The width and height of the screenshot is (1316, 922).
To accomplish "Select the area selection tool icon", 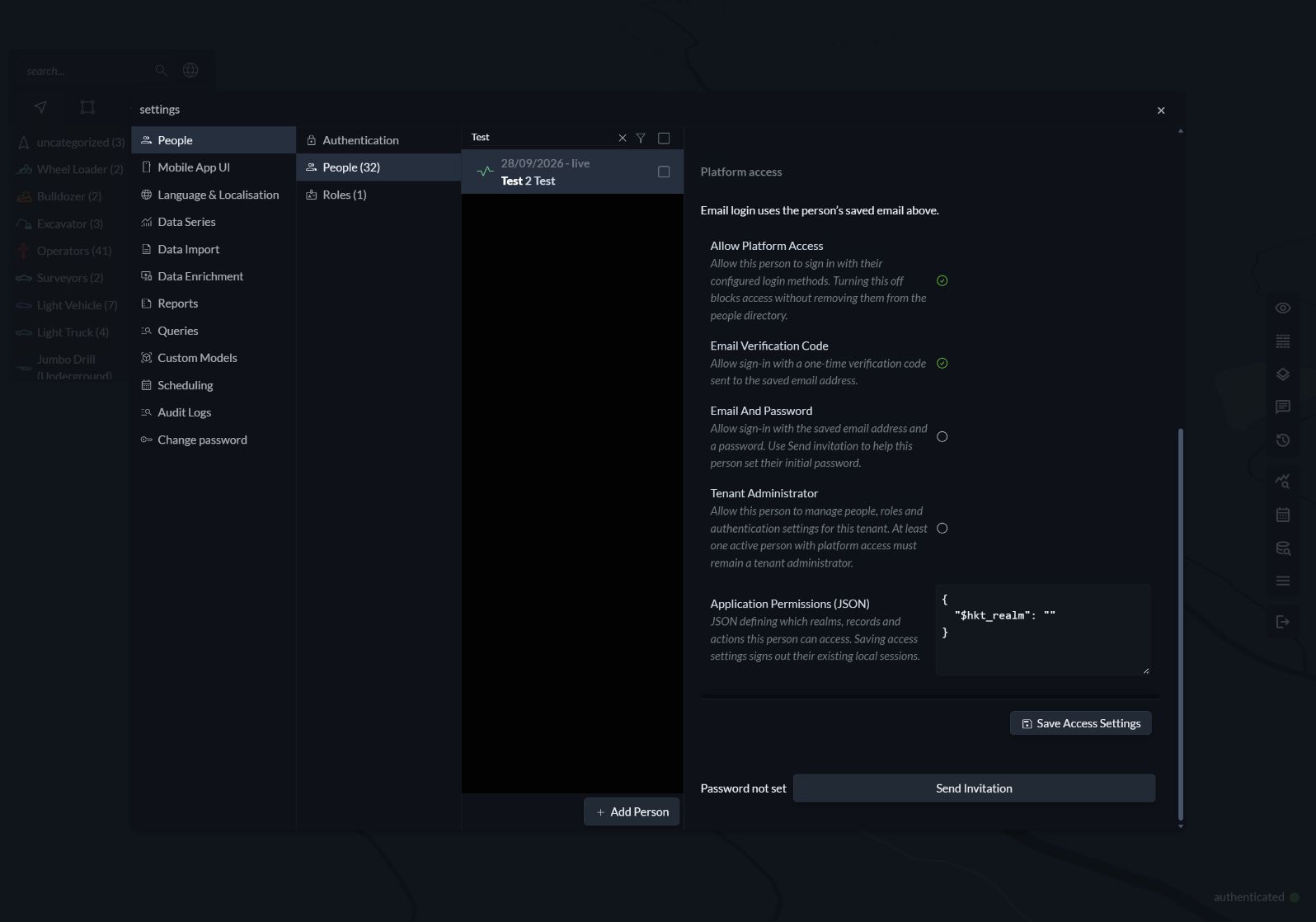I will [x=87, y=107].
